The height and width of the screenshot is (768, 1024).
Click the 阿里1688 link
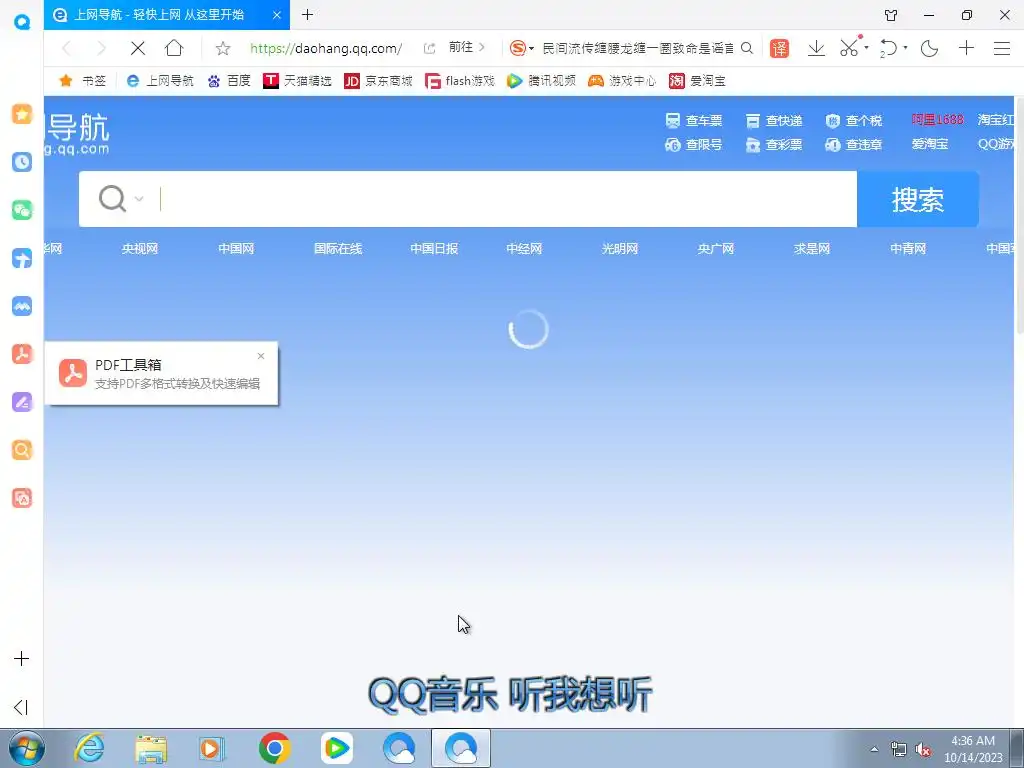tap(937, 120)
